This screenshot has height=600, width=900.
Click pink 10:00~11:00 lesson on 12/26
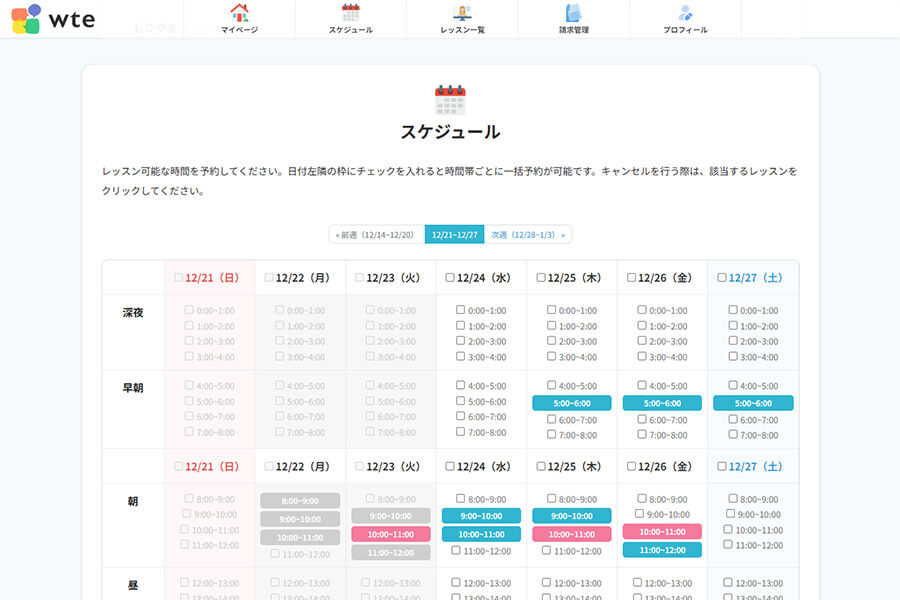click(662, 532)
